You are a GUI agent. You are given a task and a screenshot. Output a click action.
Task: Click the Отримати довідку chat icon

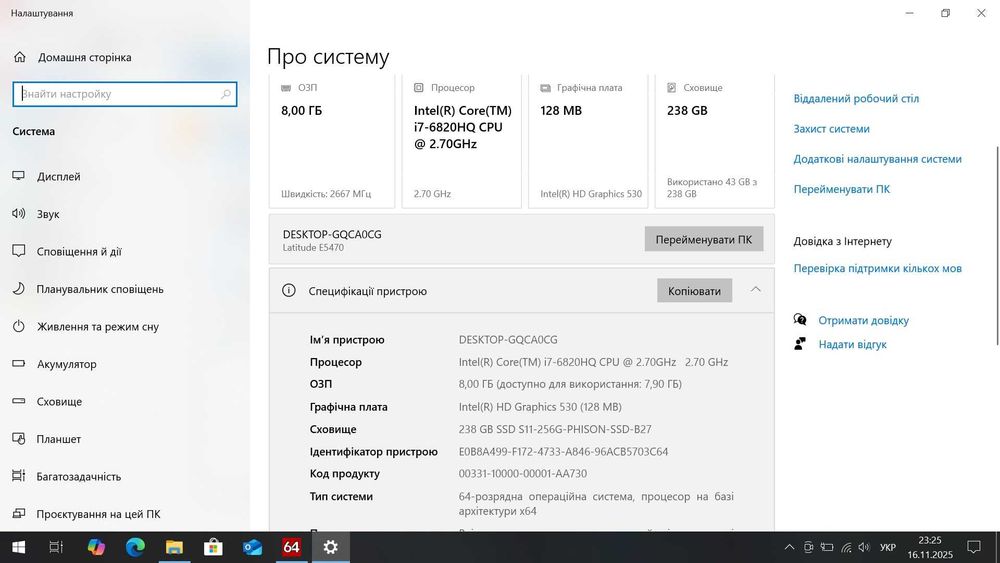[x=800, y=320]
